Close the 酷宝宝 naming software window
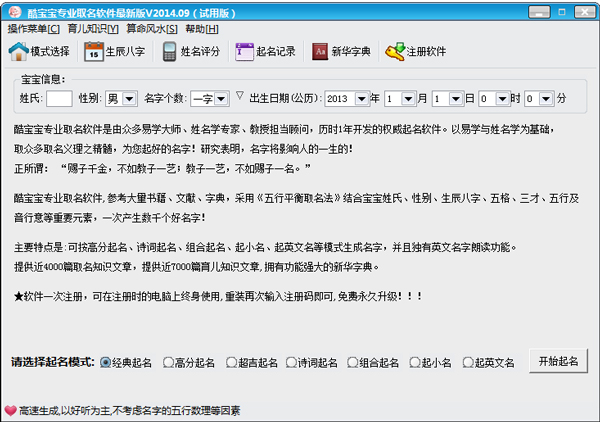The image size is (600, 422). (x=584, y=12)
